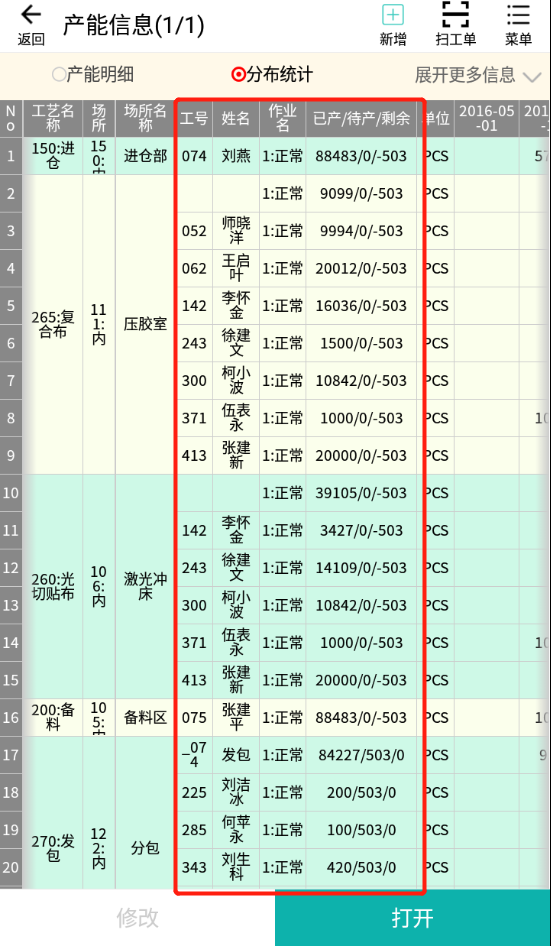
Task: Click the 2016-05-01 date column header
Action: (x=486, y=119)
